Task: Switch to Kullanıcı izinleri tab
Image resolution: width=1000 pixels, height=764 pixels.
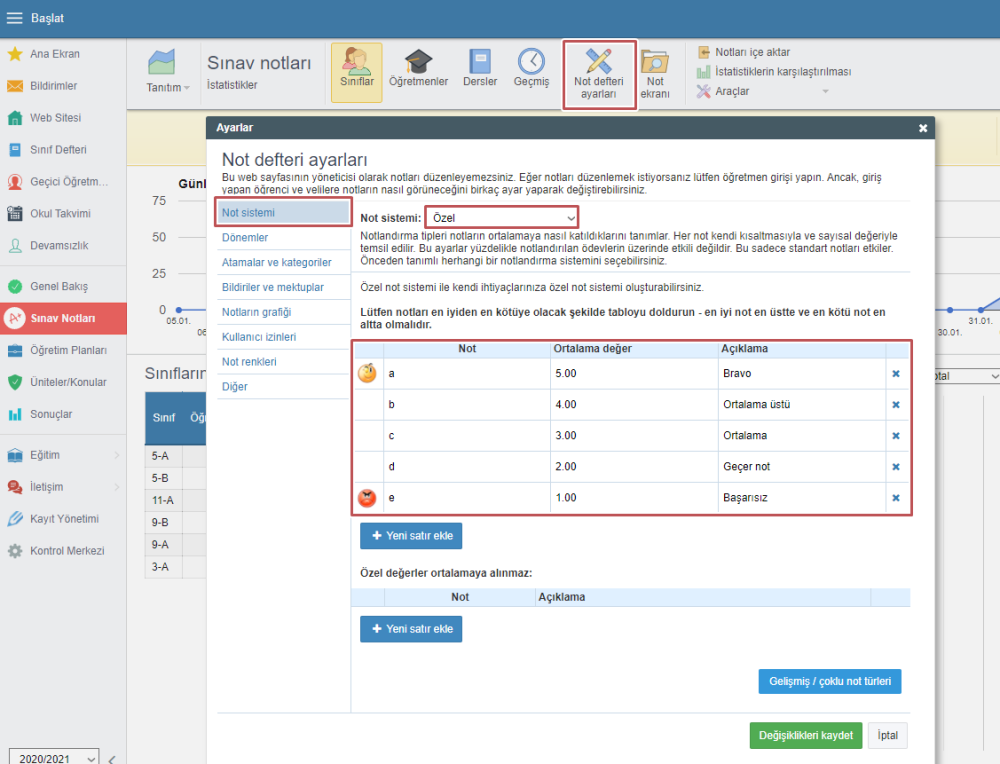Action: 283,337
